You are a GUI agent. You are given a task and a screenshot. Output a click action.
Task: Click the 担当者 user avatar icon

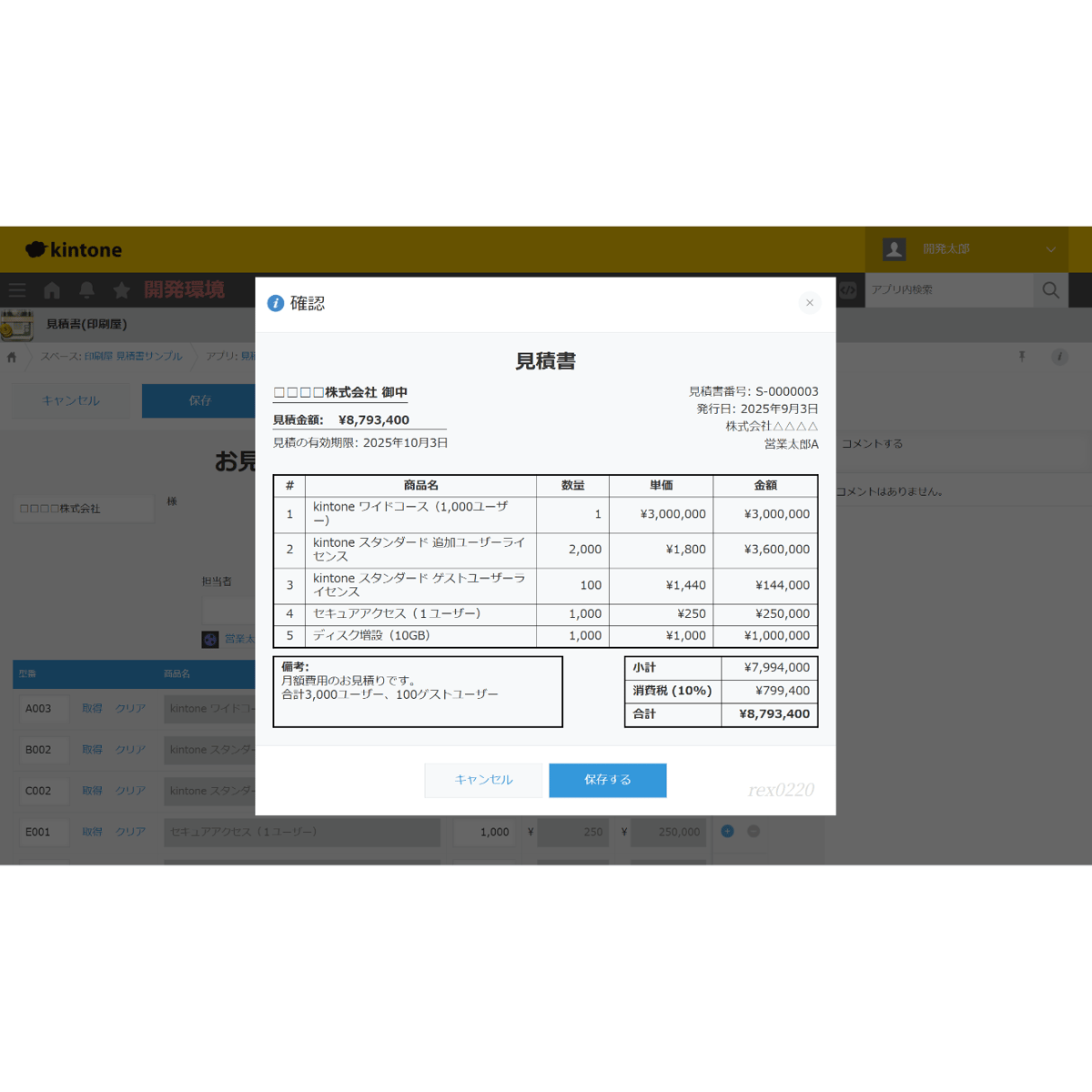point(210,640)
